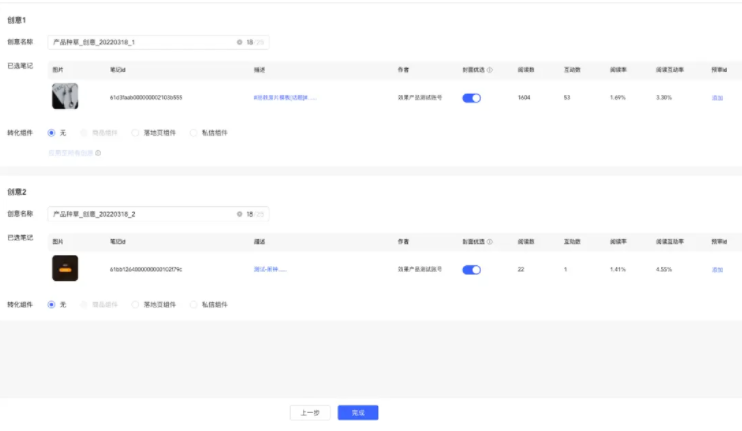
Task: Click the info icon next to 应用至所有创意
Action: coord(98,153)
